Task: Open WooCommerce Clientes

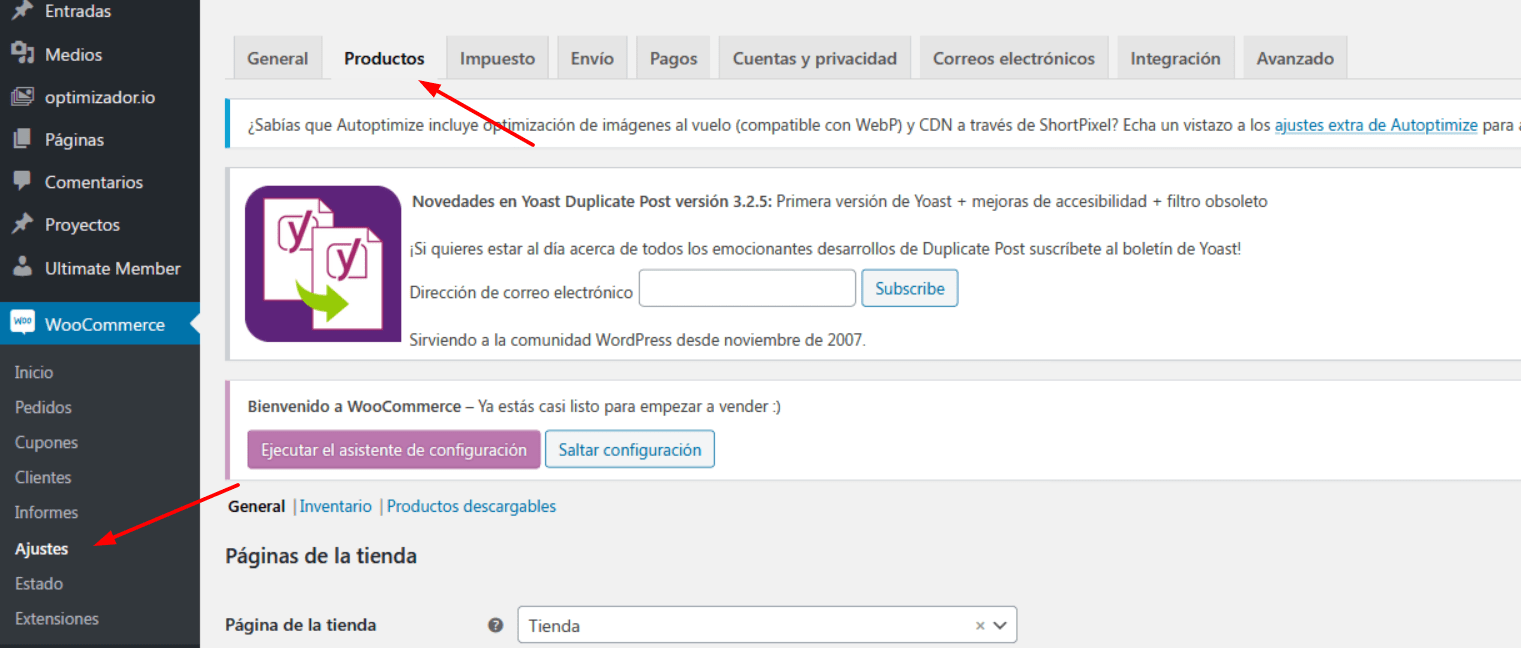Action: coord(43,477)
